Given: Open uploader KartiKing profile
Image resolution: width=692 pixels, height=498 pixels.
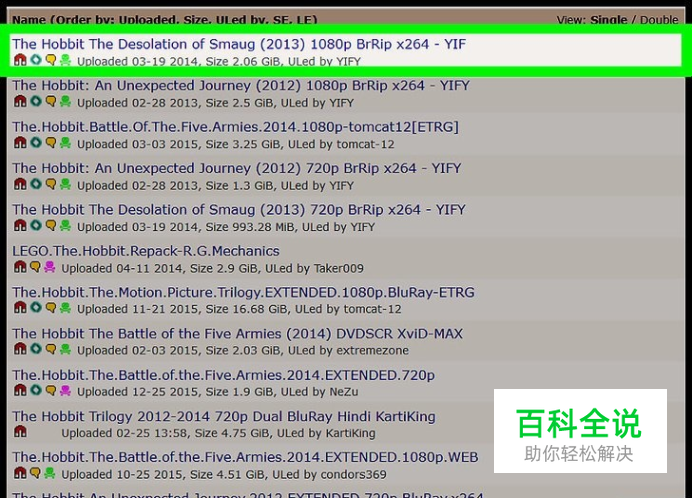Looking at the screenshot, I should click(350, 433).
